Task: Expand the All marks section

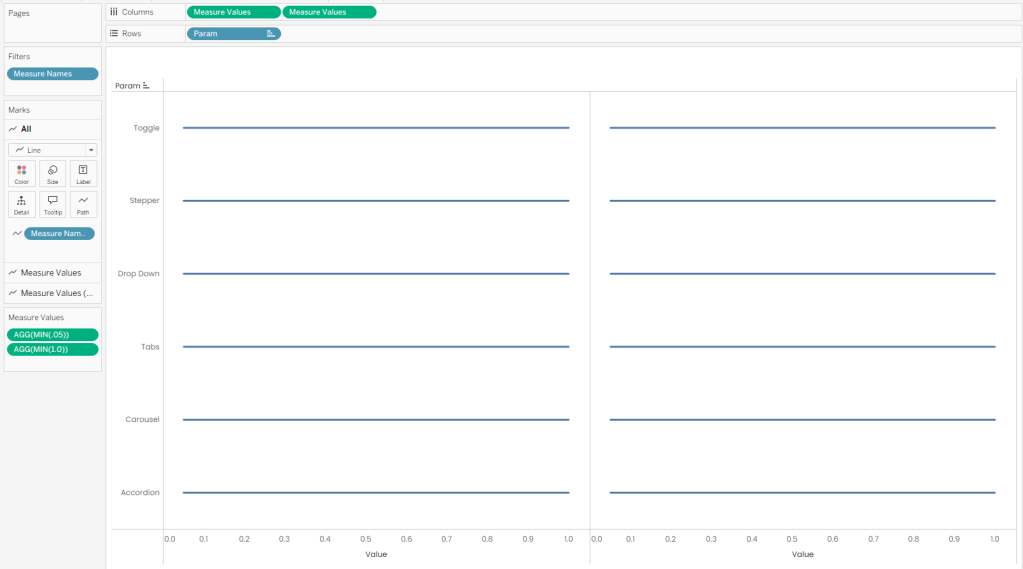Action: (53, 129)
